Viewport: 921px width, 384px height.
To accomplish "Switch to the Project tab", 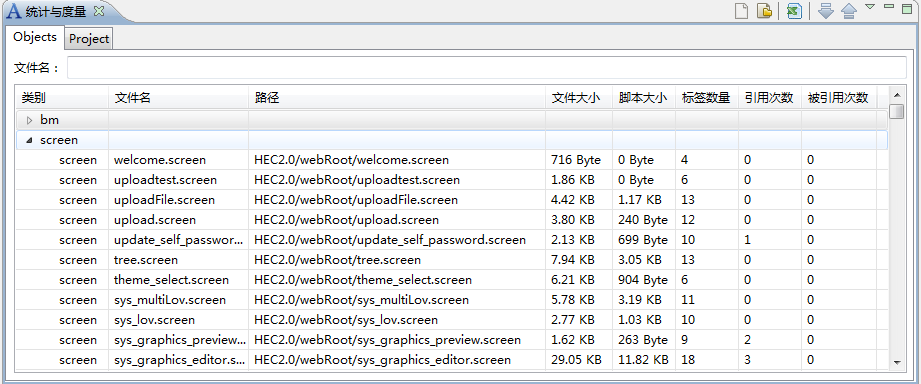I will pos(89,39).
